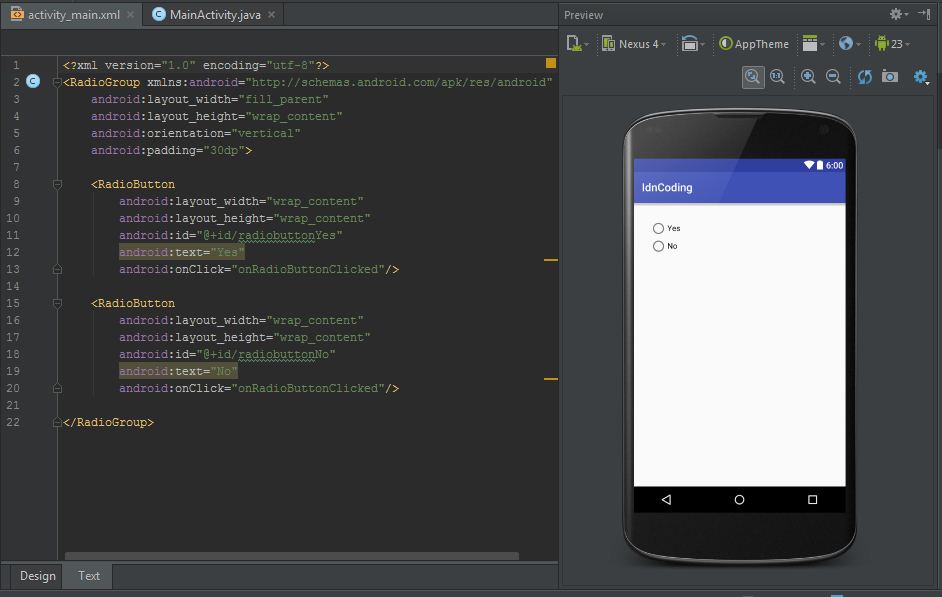This screenshot has height=597, width=942.
Task: Switch to the Design tab
Action: click(37, 575)
